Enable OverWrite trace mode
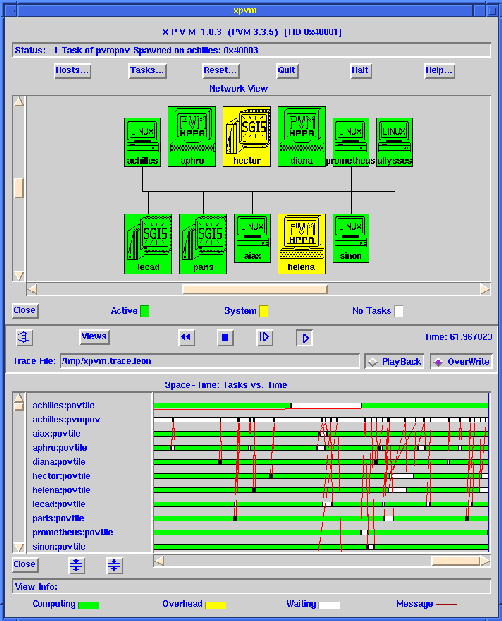Viewport: 502px width, 621px height. (x=462, y=362)
